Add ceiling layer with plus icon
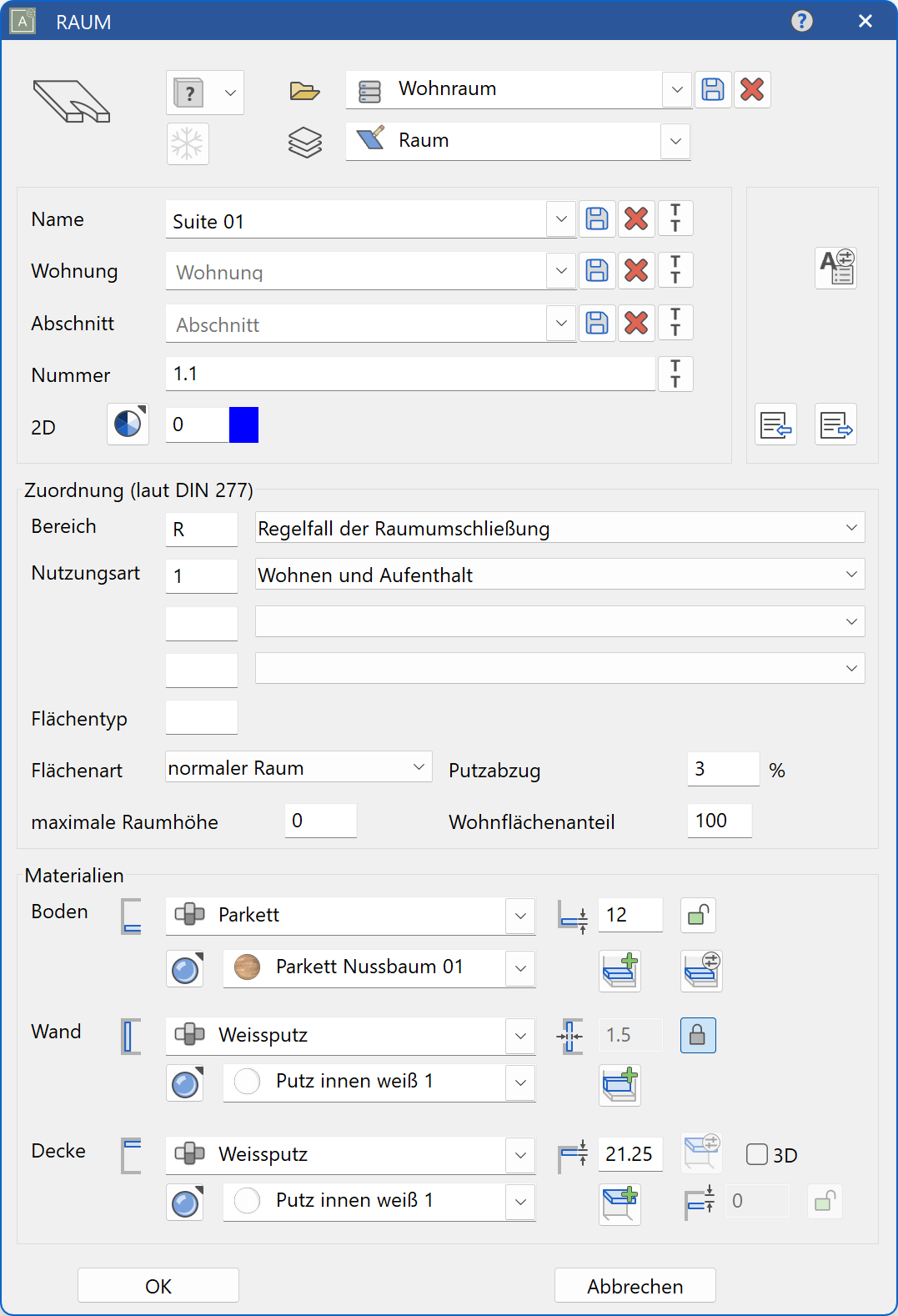 point(620,1204)
